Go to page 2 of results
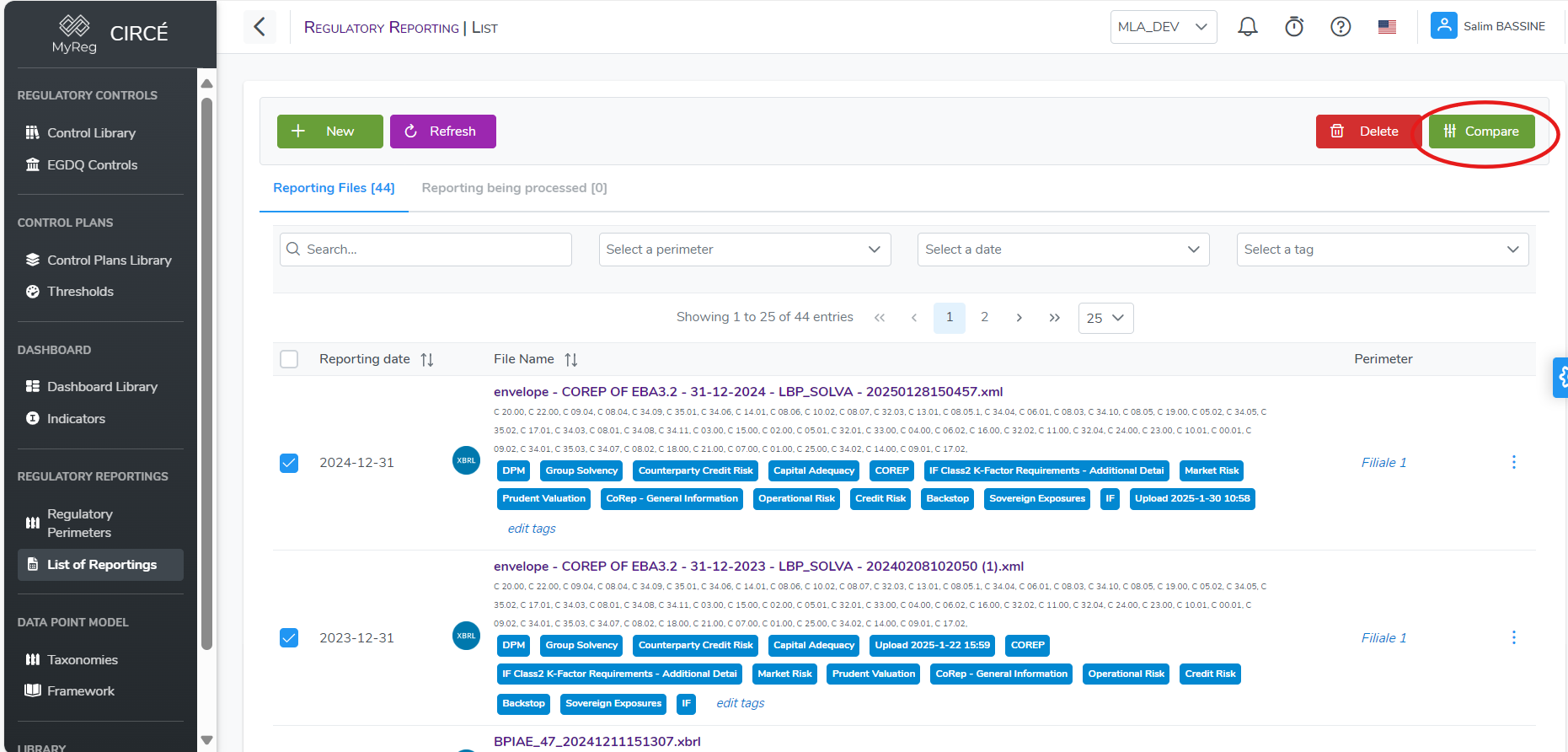This screenshot has width=1568, height=752. 984,318
